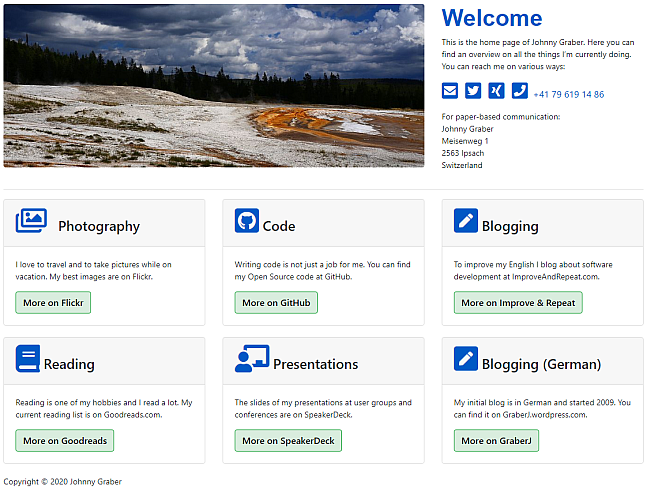The height and width of the screenshot is (489, 650).
Task: Click the '2563 Ipsach' address line
Action: [463, 153]
